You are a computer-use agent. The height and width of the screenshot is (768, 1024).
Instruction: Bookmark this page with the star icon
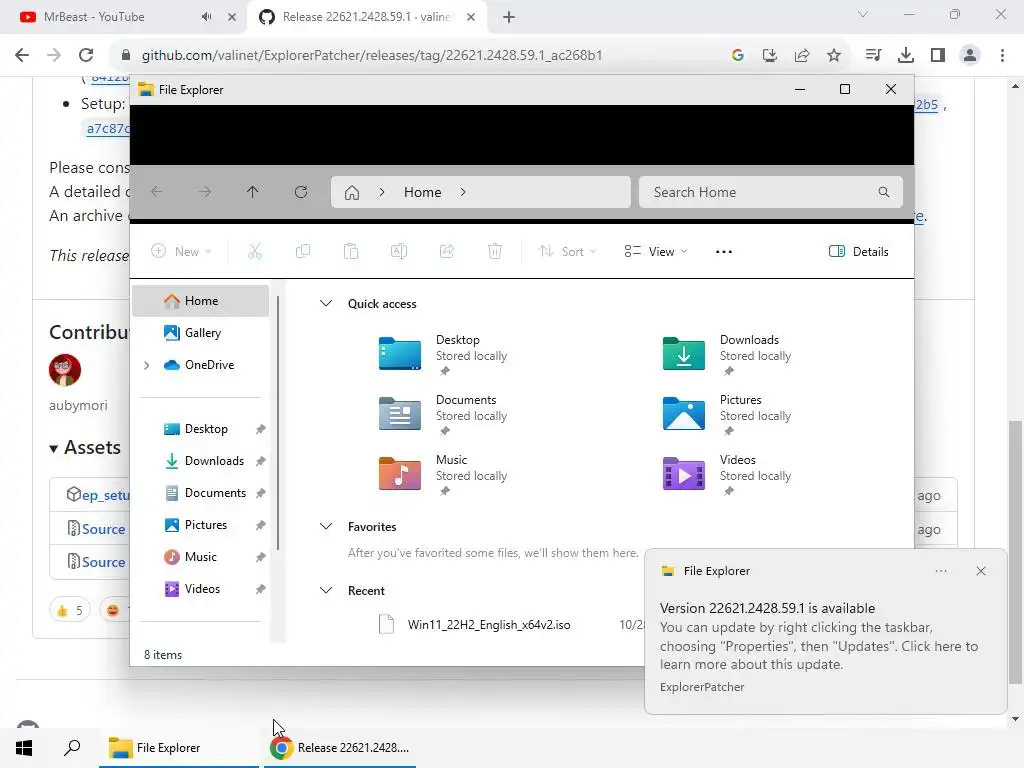pyautogui.click(x=834, y=55)
